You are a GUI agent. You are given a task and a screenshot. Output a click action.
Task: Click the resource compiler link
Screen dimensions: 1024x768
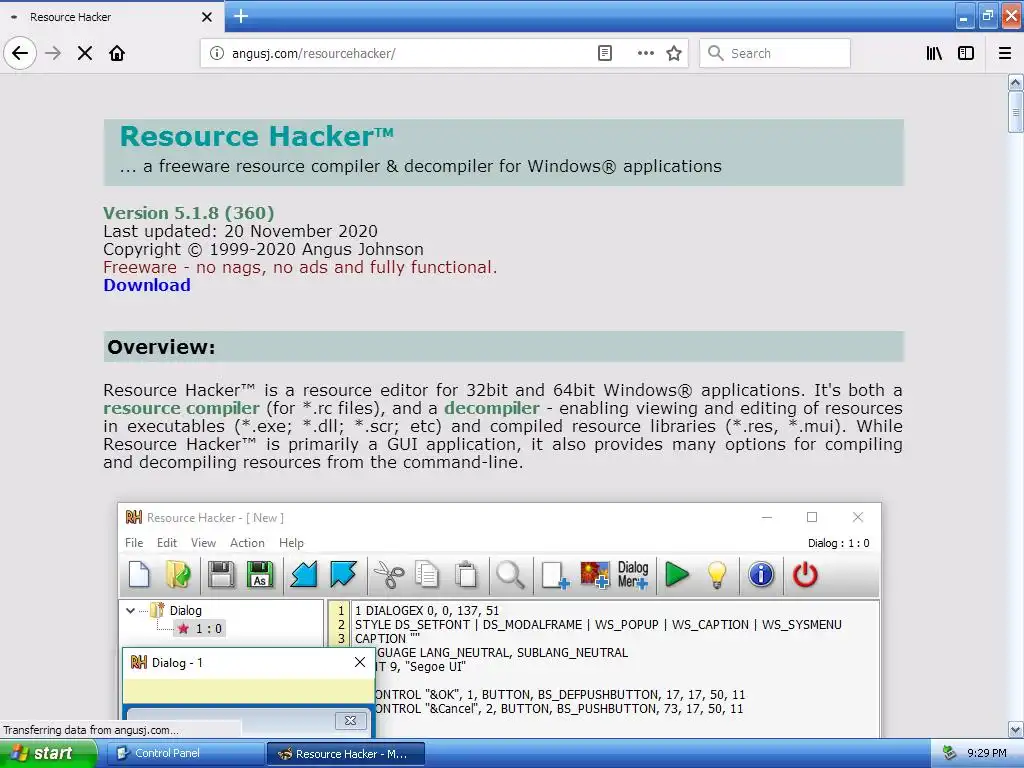point(182,408)
